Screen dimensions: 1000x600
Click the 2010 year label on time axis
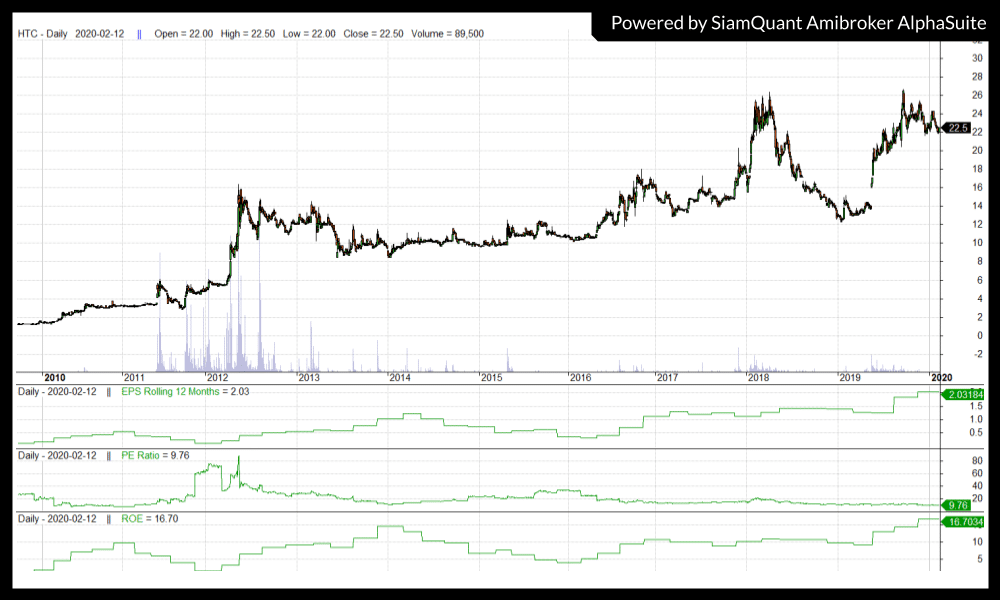coord(54,377)
